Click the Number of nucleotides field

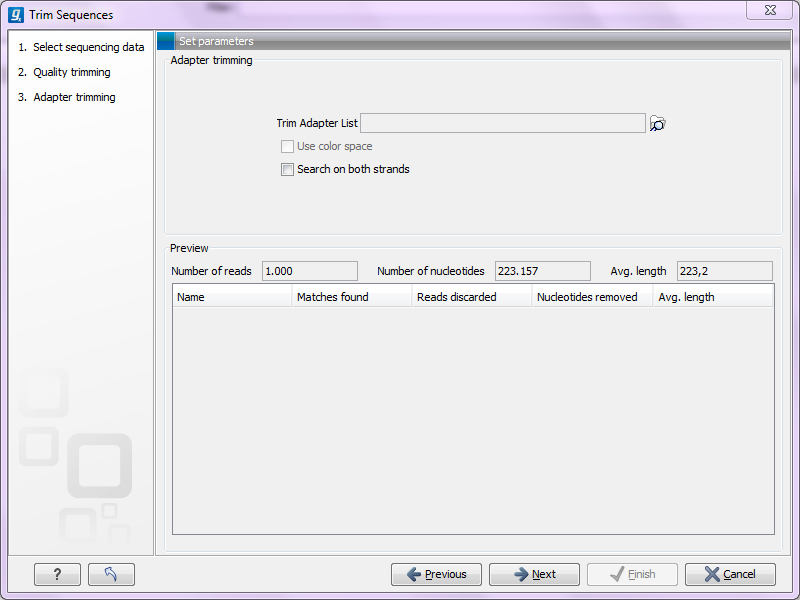pyautogui.click(x=542, y=271)
